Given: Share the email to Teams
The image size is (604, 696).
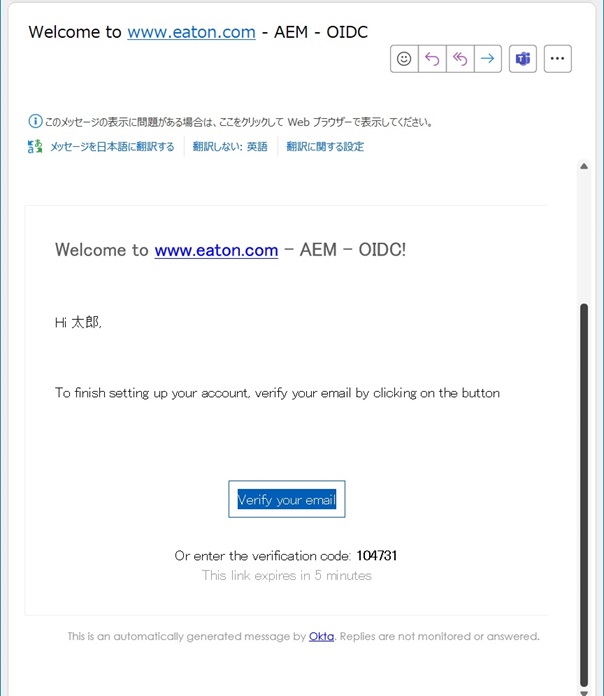Looking at the screenshot, I should tap(523, 59).
